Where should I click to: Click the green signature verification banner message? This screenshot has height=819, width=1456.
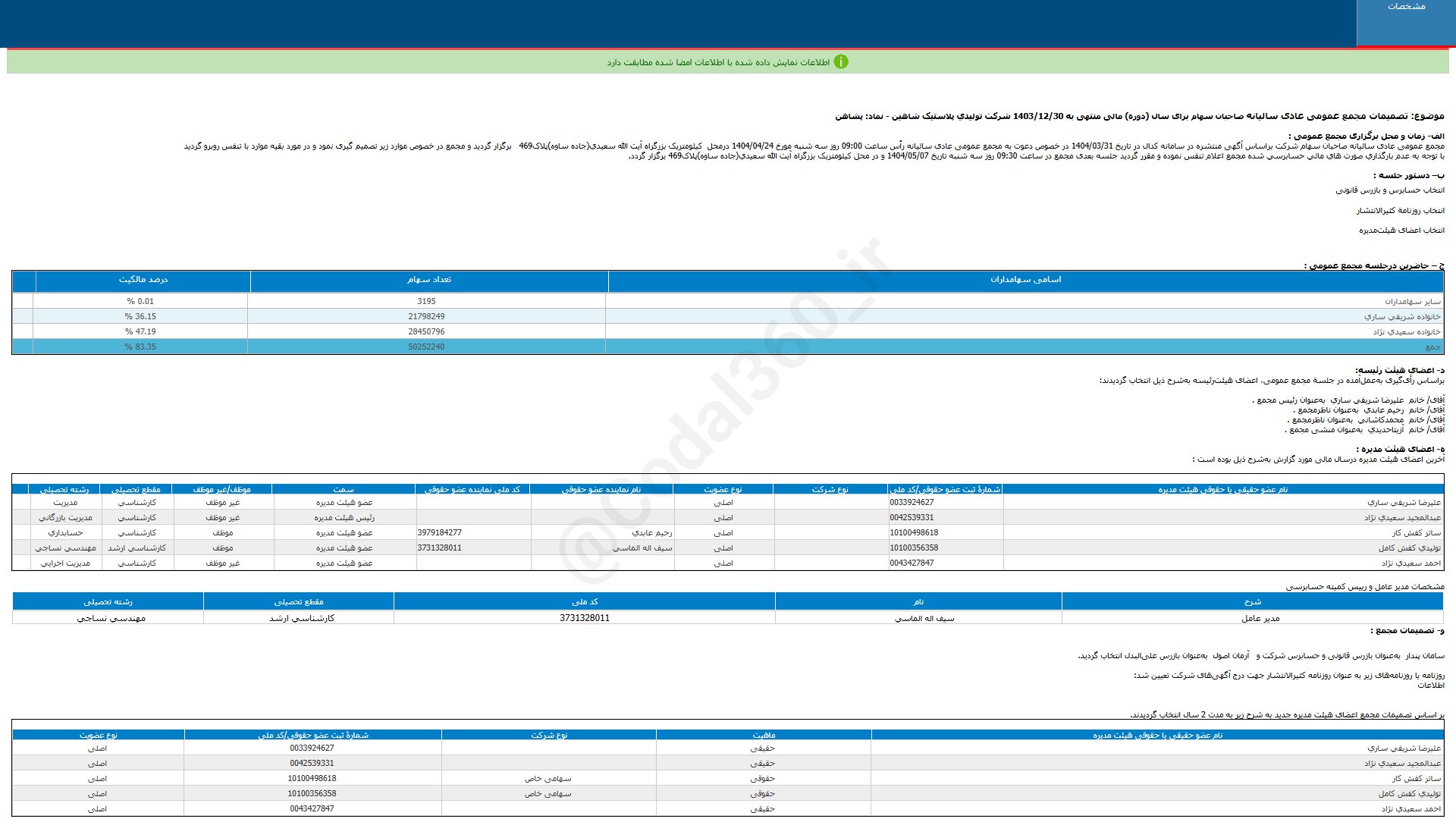717,62
